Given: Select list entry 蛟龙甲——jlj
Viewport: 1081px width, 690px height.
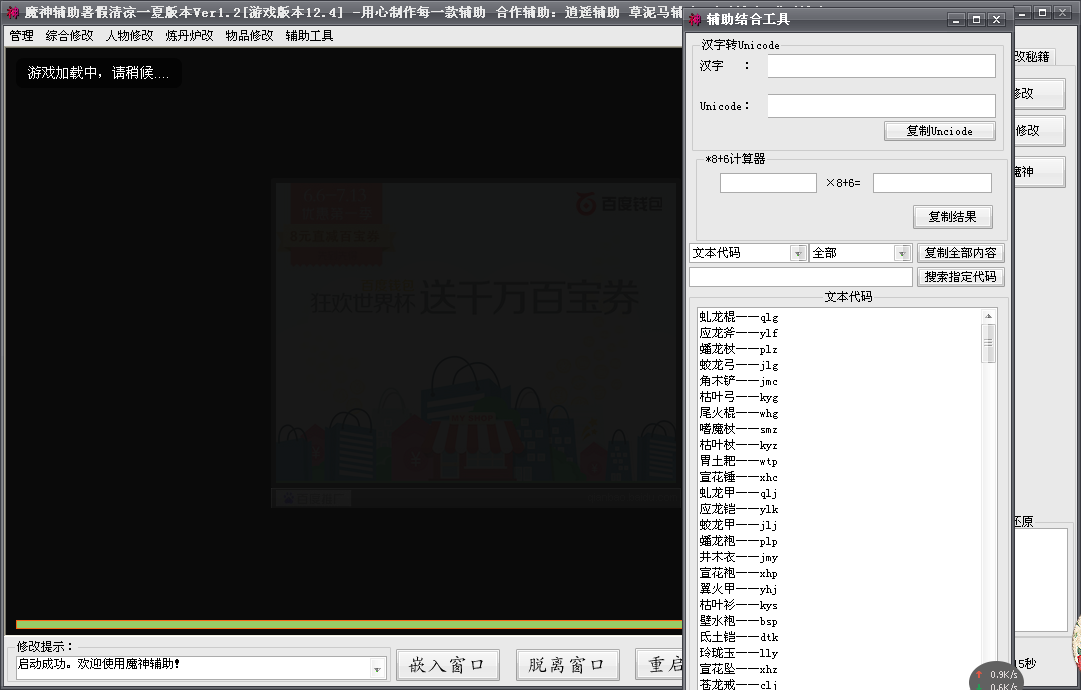Looking at the screenshot, I should point(739,525).
